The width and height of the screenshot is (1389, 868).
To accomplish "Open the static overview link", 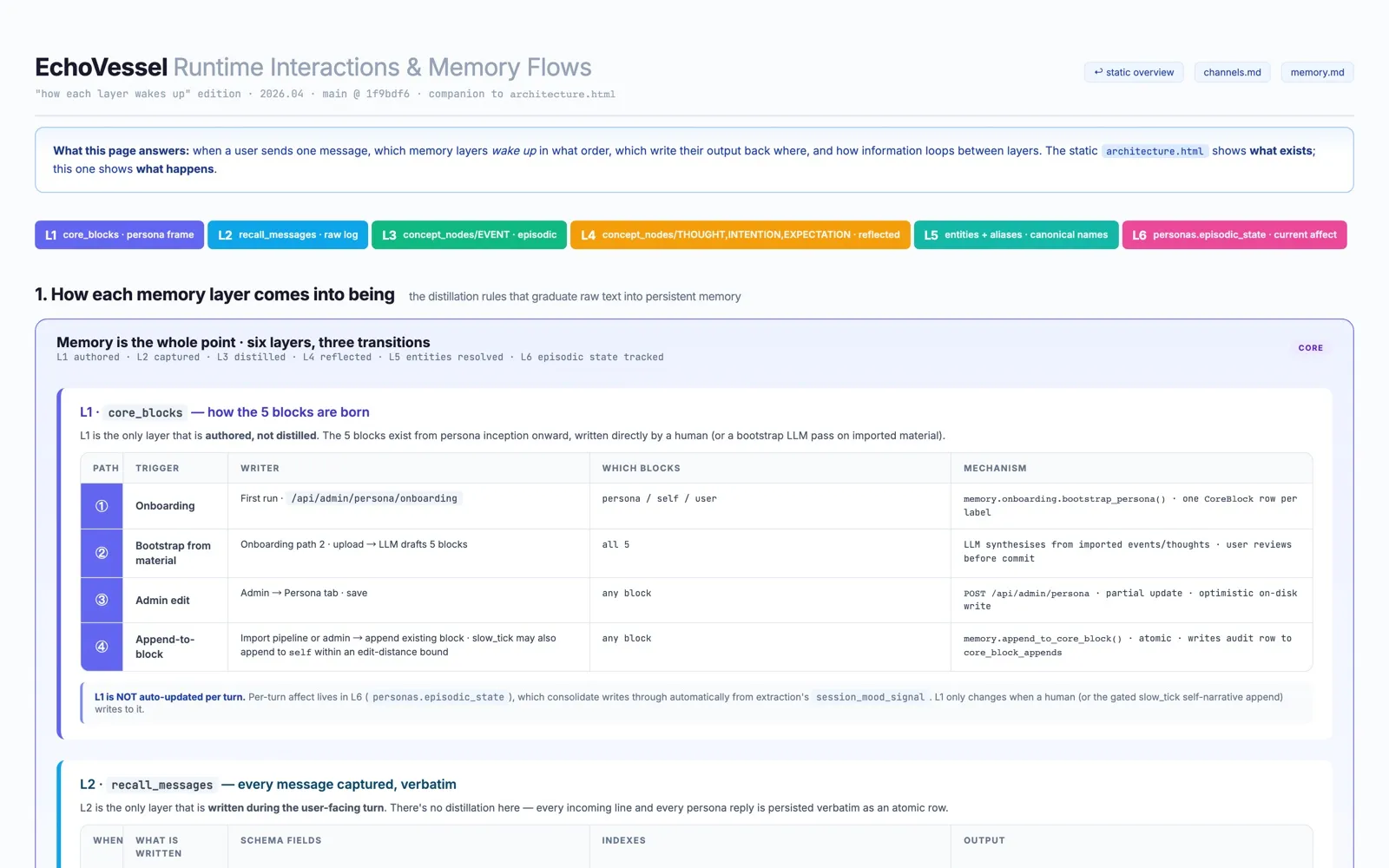I will pos(1134,72).
